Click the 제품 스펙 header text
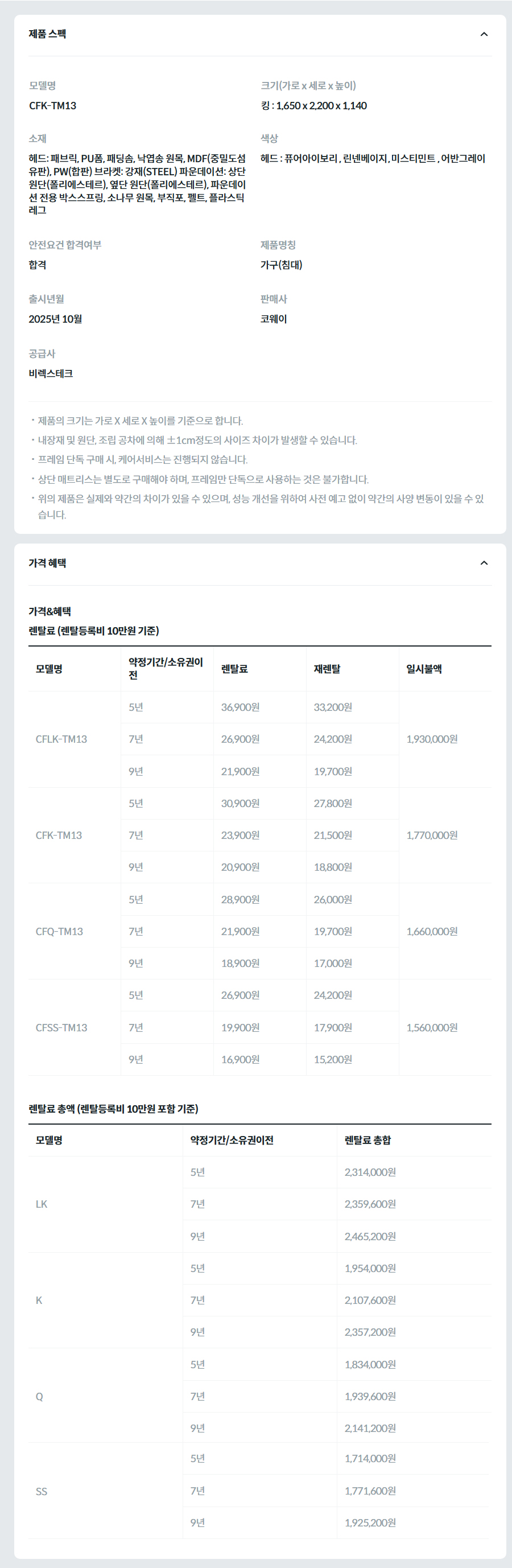Viewport: 512px width, 1568px height. 43,35
